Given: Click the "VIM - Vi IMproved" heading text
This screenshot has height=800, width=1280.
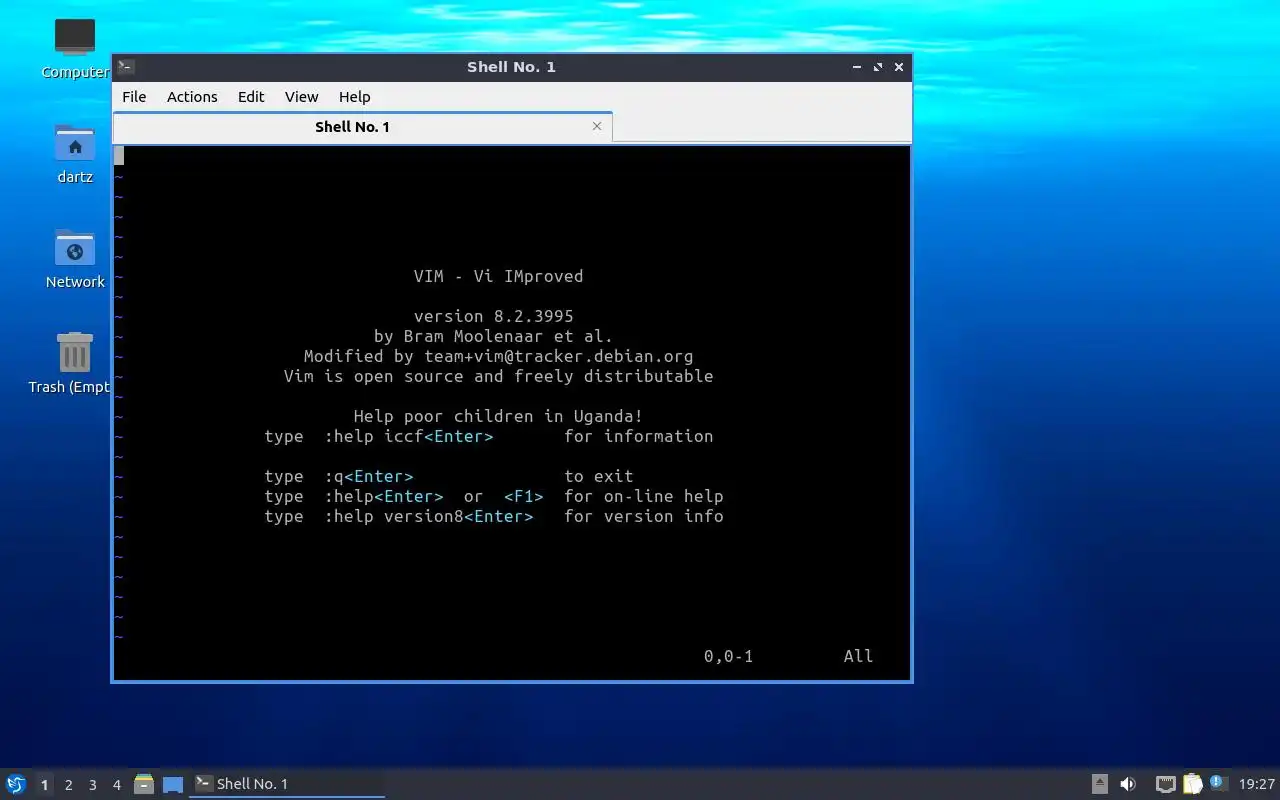Looking at the screenshot, I should (x=498, y=276).
